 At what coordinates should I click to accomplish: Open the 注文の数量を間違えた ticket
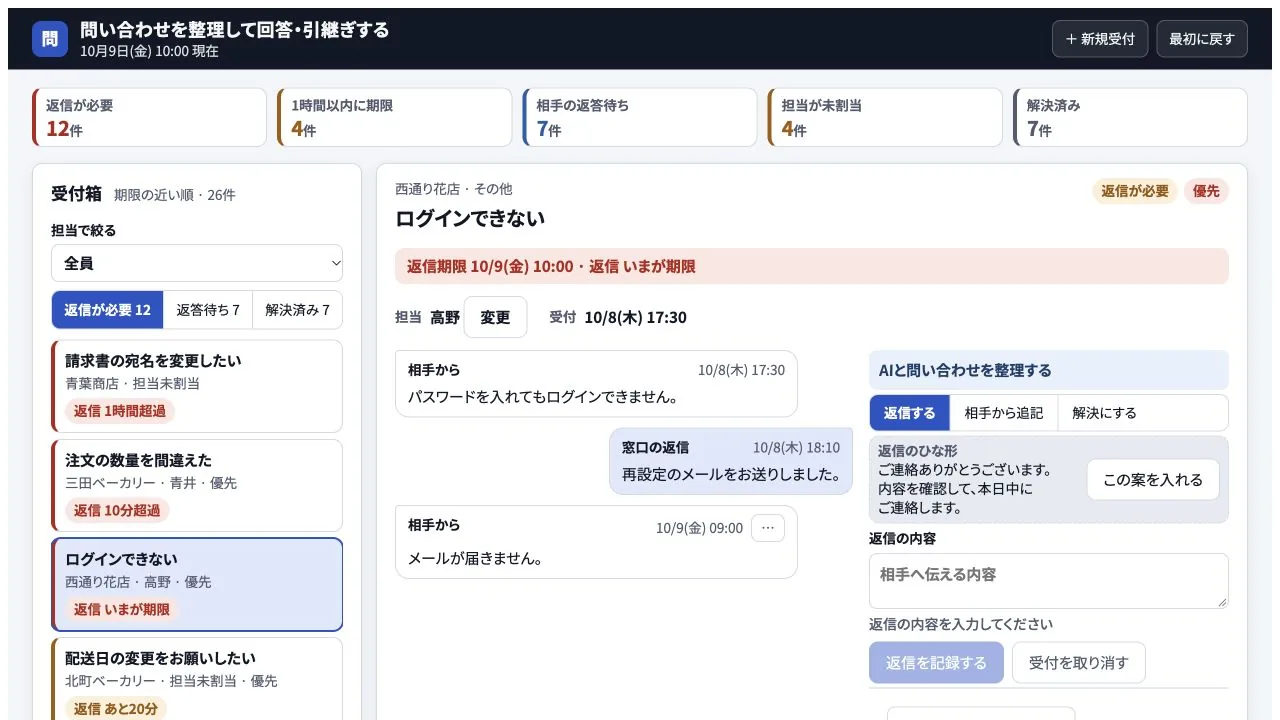pyautogui.click(x=197, y=485)
